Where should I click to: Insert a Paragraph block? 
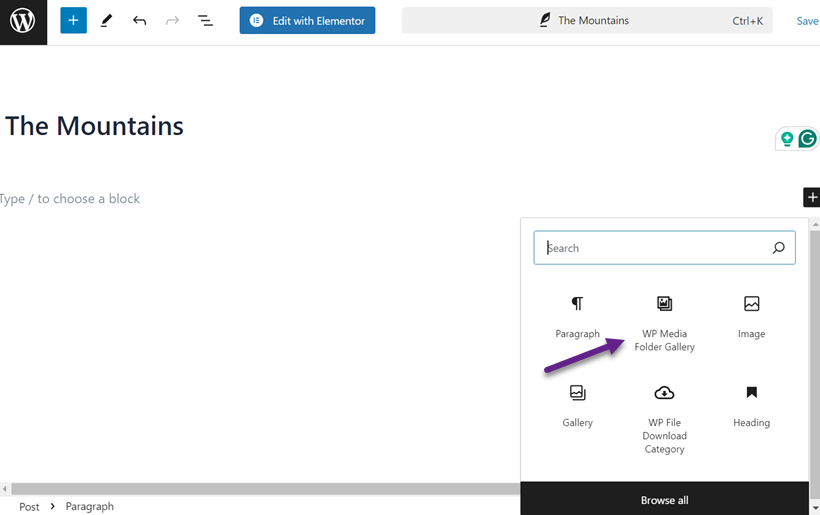pos(577,317)
